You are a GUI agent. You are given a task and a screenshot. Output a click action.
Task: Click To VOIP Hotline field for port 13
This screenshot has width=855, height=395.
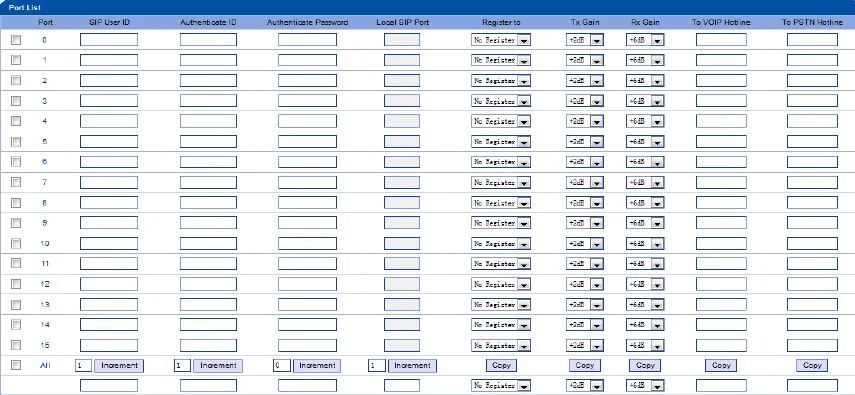click(x=721, y=304)
